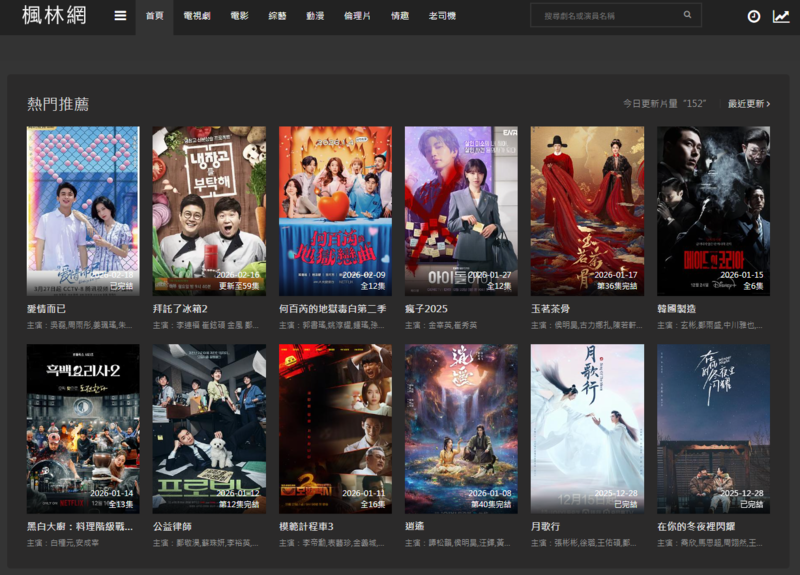Open the rankings chart icon
This screenshot has width=800, height=575.
(x=781, y=17)
